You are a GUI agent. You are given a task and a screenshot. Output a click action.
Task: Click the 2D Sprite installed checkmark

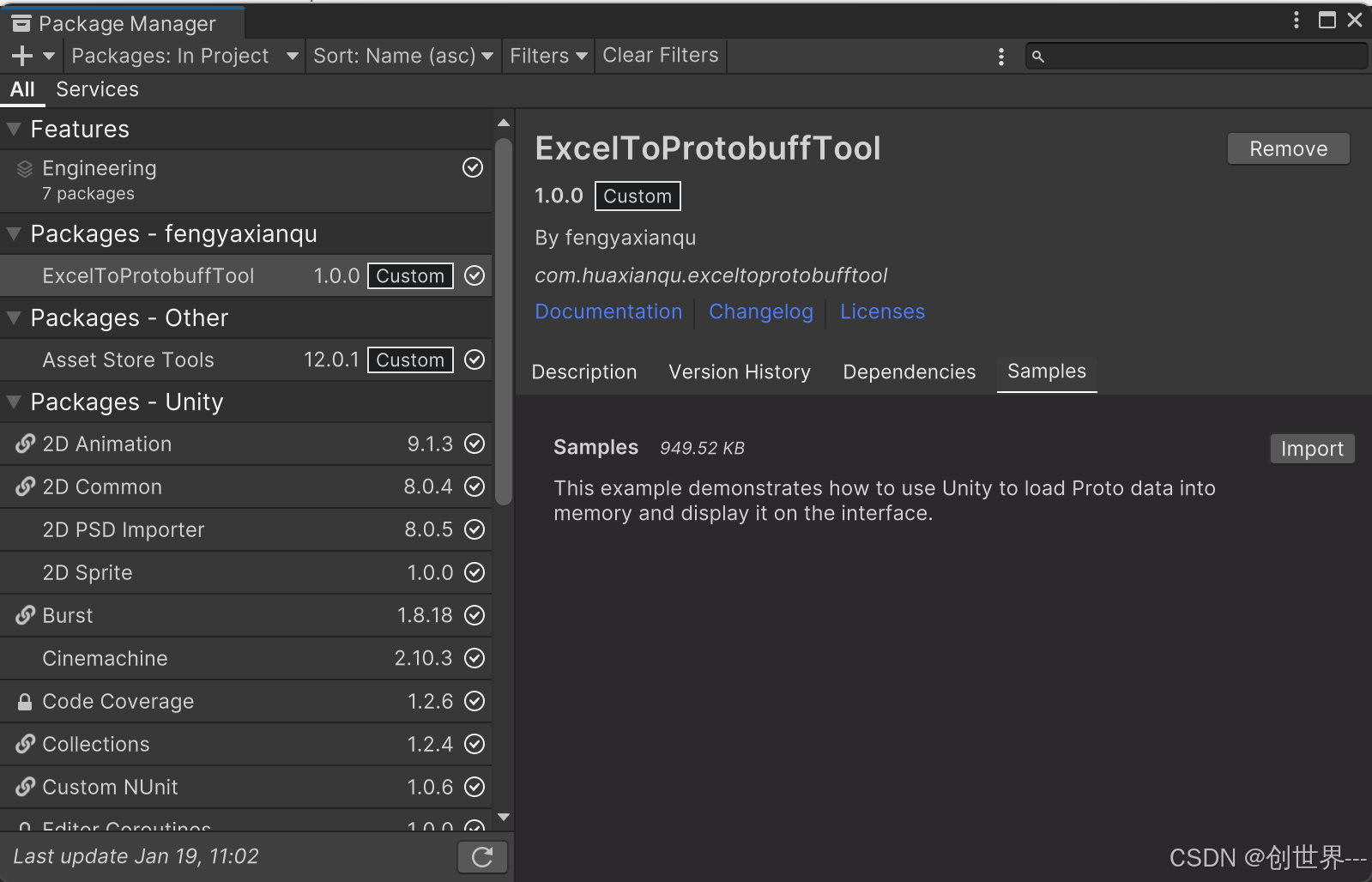[x=474, y=572]
